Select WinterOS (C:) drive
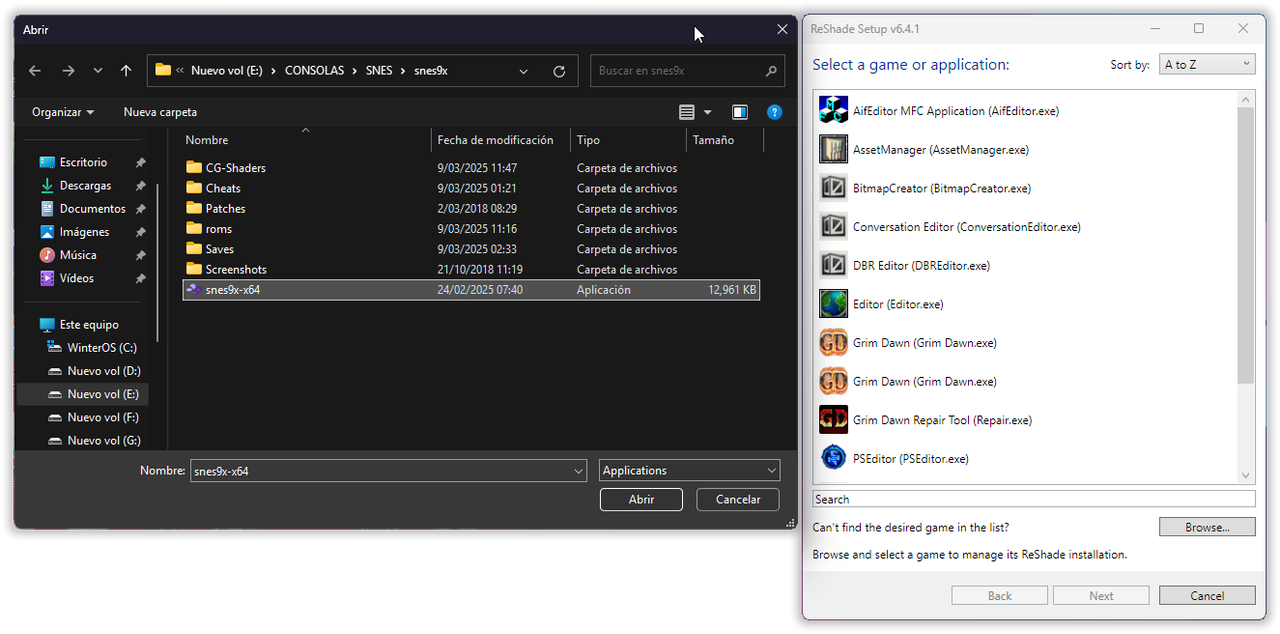 (x=102, y=348)
